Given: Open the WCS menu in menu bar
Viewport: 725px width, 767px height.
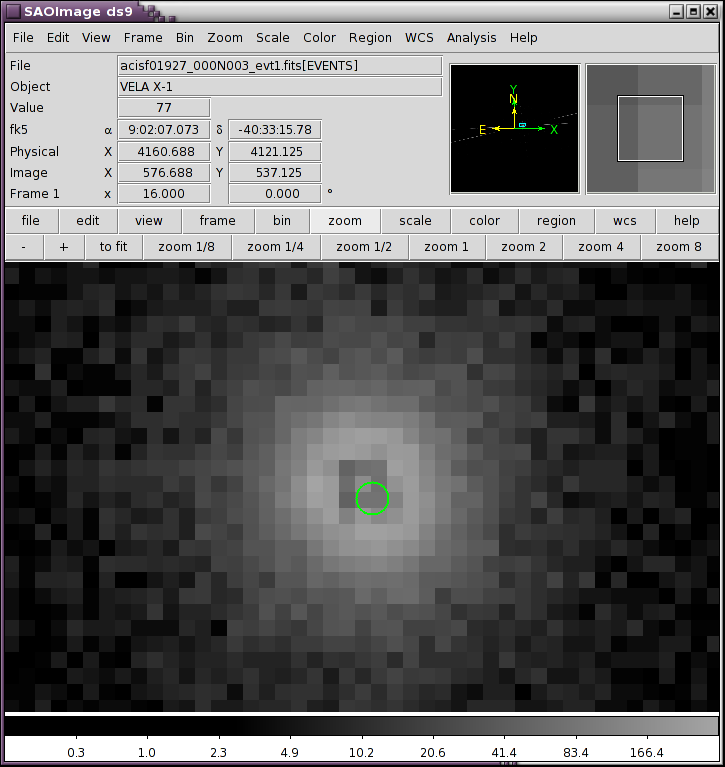Looking at the screenshot, I should click(419, 38).
